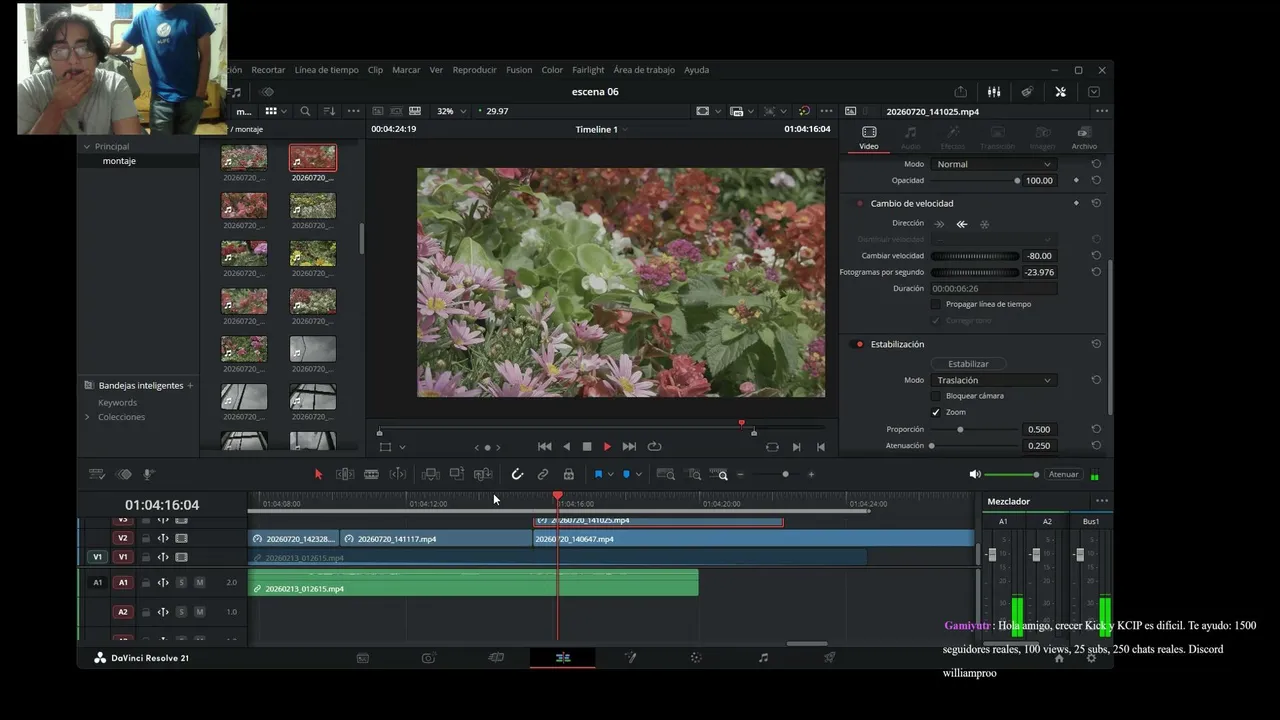Switch inspector to the Archivo tab

1084,138
